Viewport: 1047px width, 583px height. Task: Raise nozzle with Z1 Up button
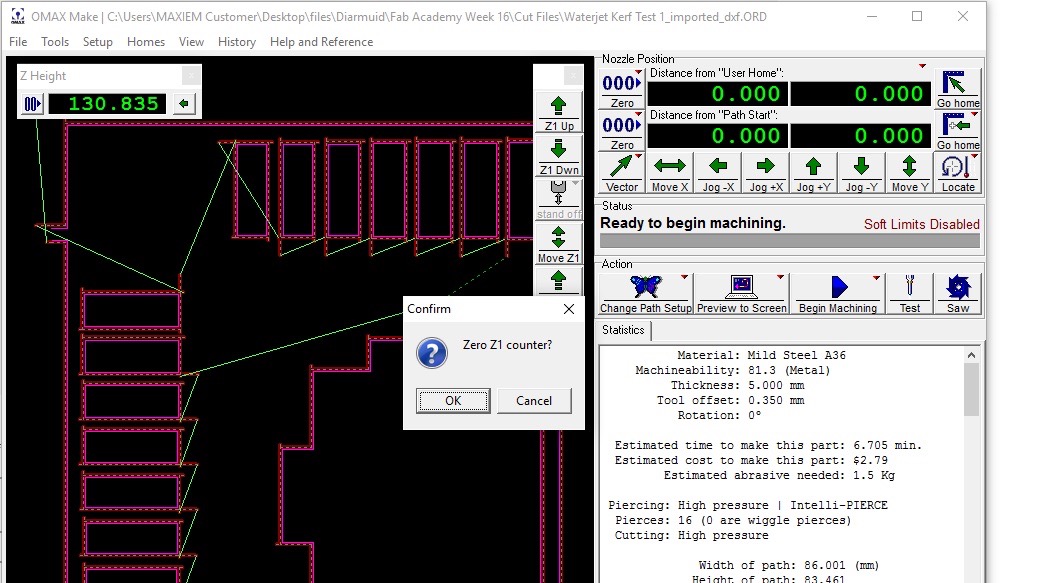558,112
